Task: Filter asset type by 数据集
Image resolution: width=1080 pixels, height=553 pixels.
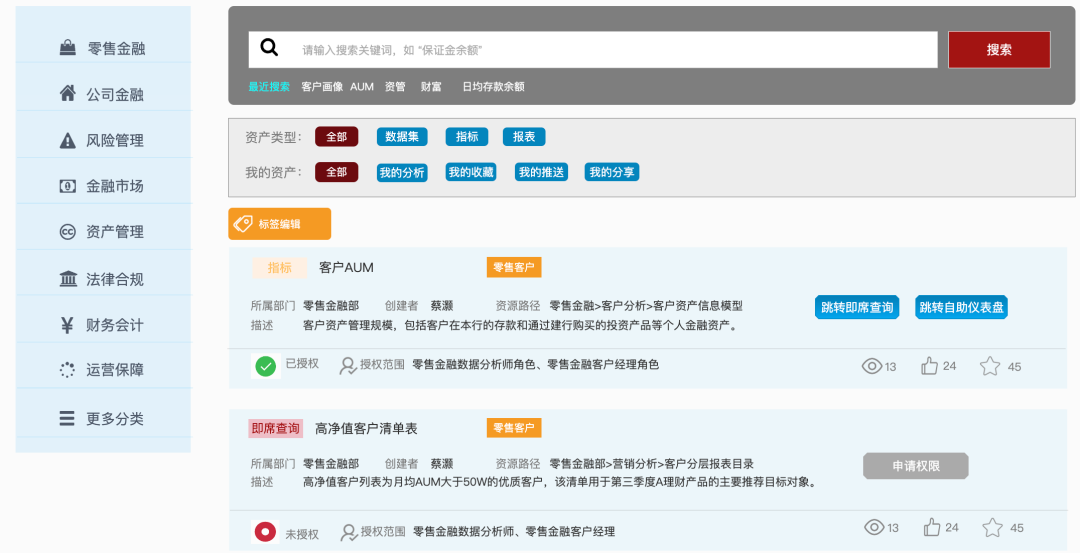Action: (x=402, y=137)
